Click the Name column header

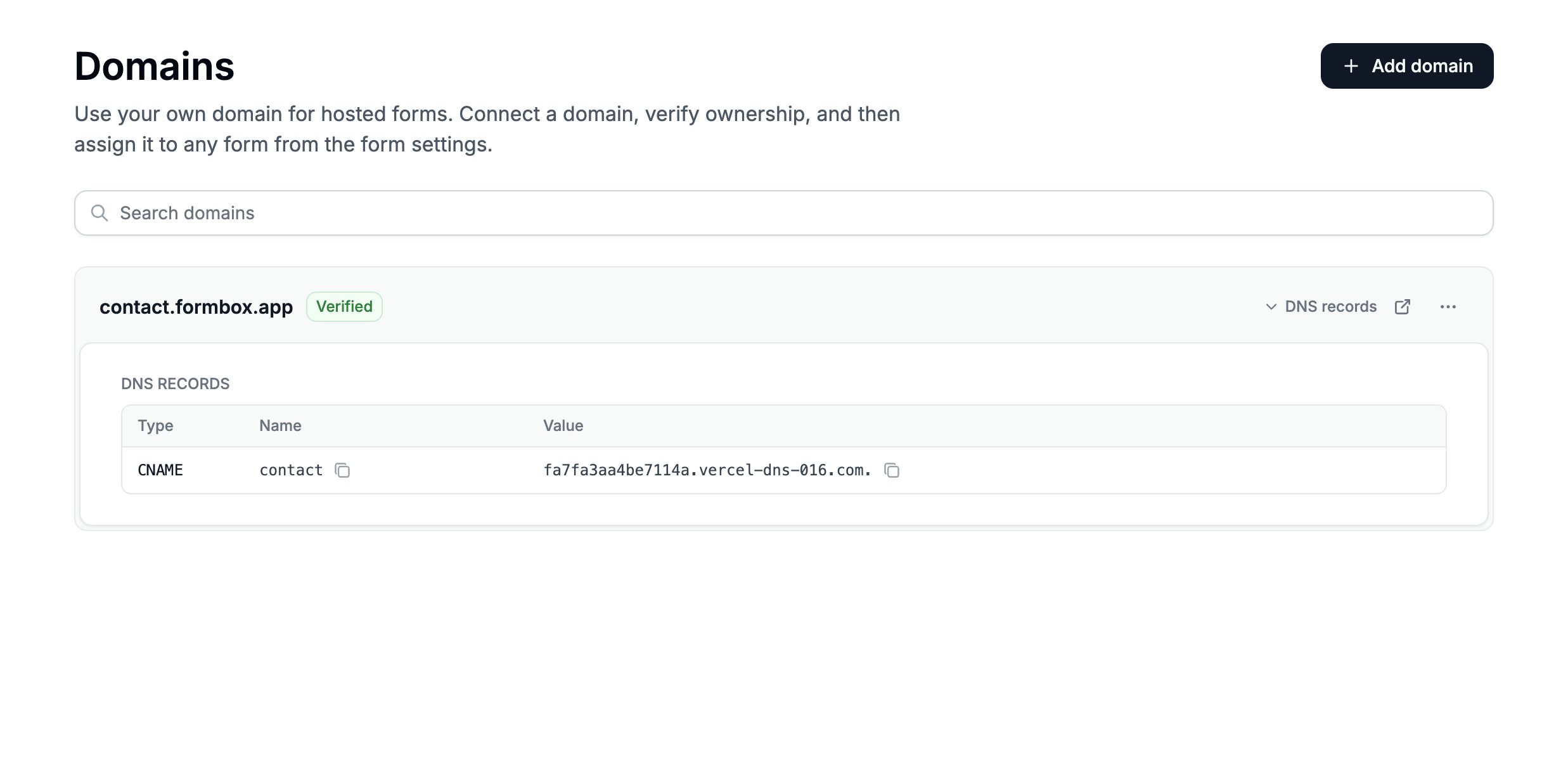(x=280, y=426)
